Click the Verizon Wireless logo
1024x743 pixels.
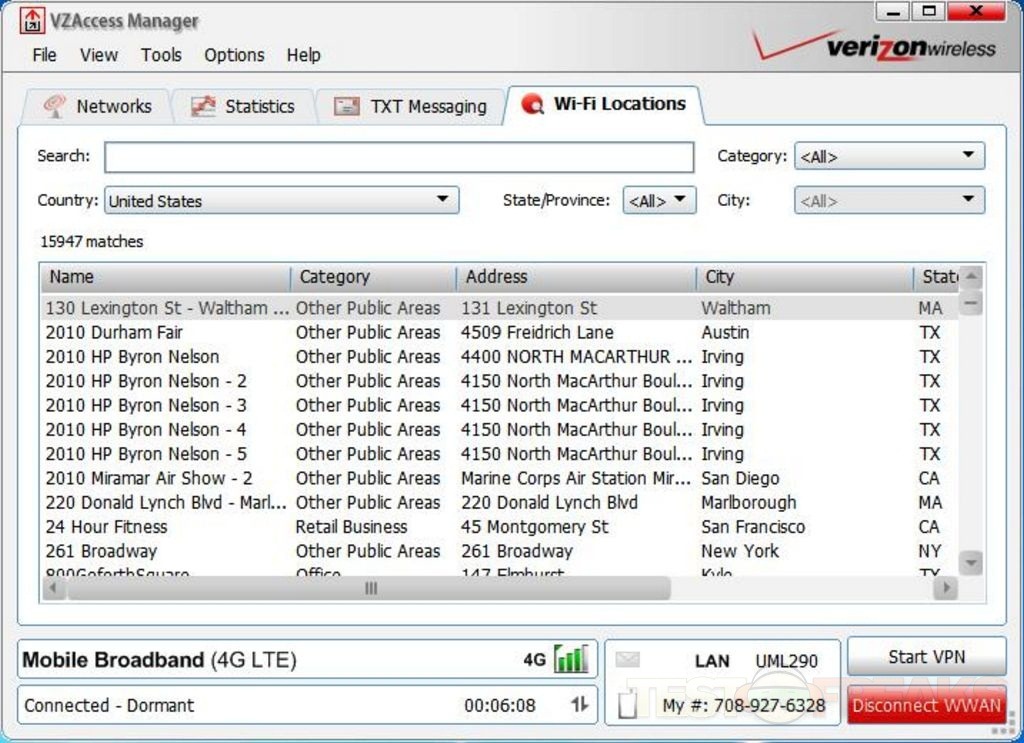click(874, 47)
